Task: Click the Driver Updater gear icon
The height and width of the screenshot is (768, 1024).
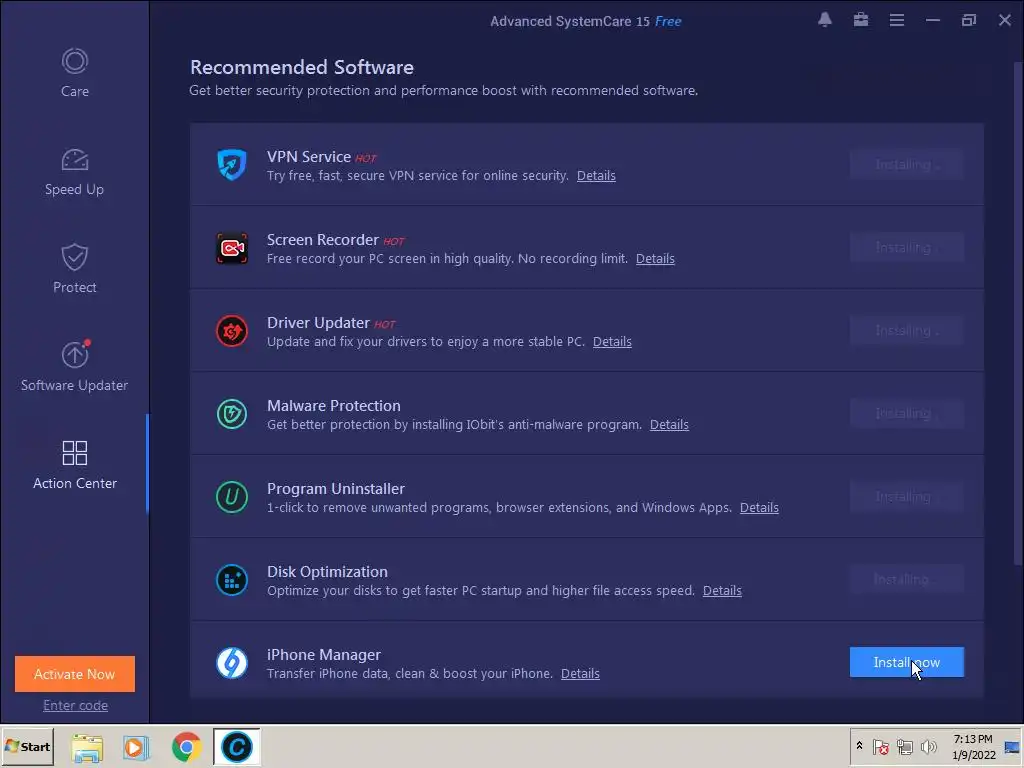Action: pos(232,331)
